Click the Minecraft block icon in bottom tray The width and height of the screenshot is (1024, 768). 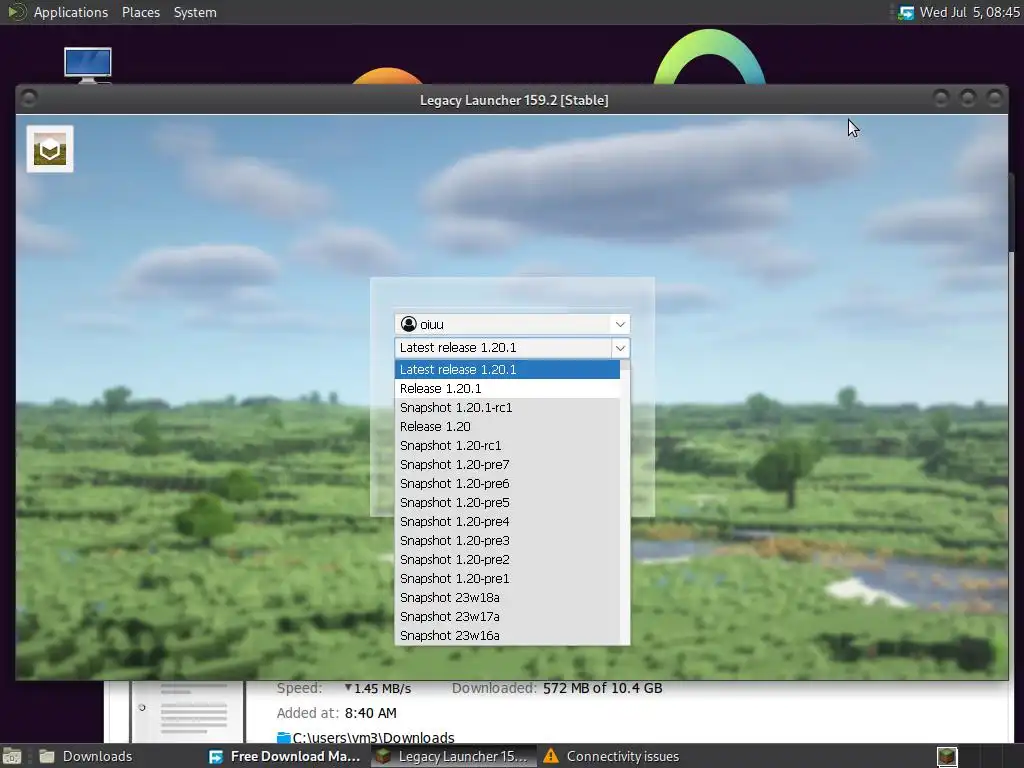pos(947,756)
